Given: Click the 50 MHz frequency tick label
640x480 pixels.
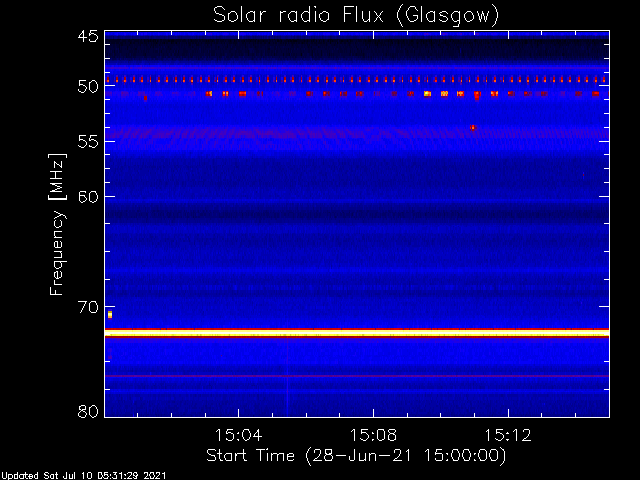Looking at the screenshot, I should tap(88, 87).
